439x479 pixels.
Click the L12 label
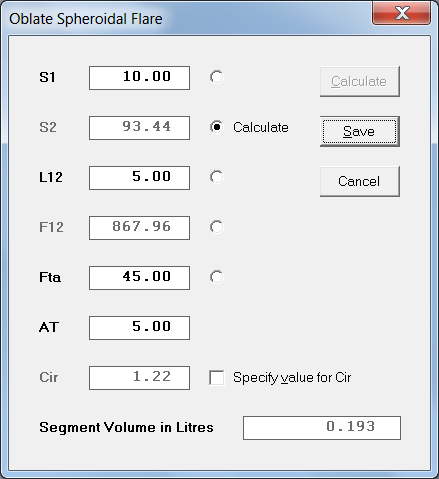[x=51, y=177]
